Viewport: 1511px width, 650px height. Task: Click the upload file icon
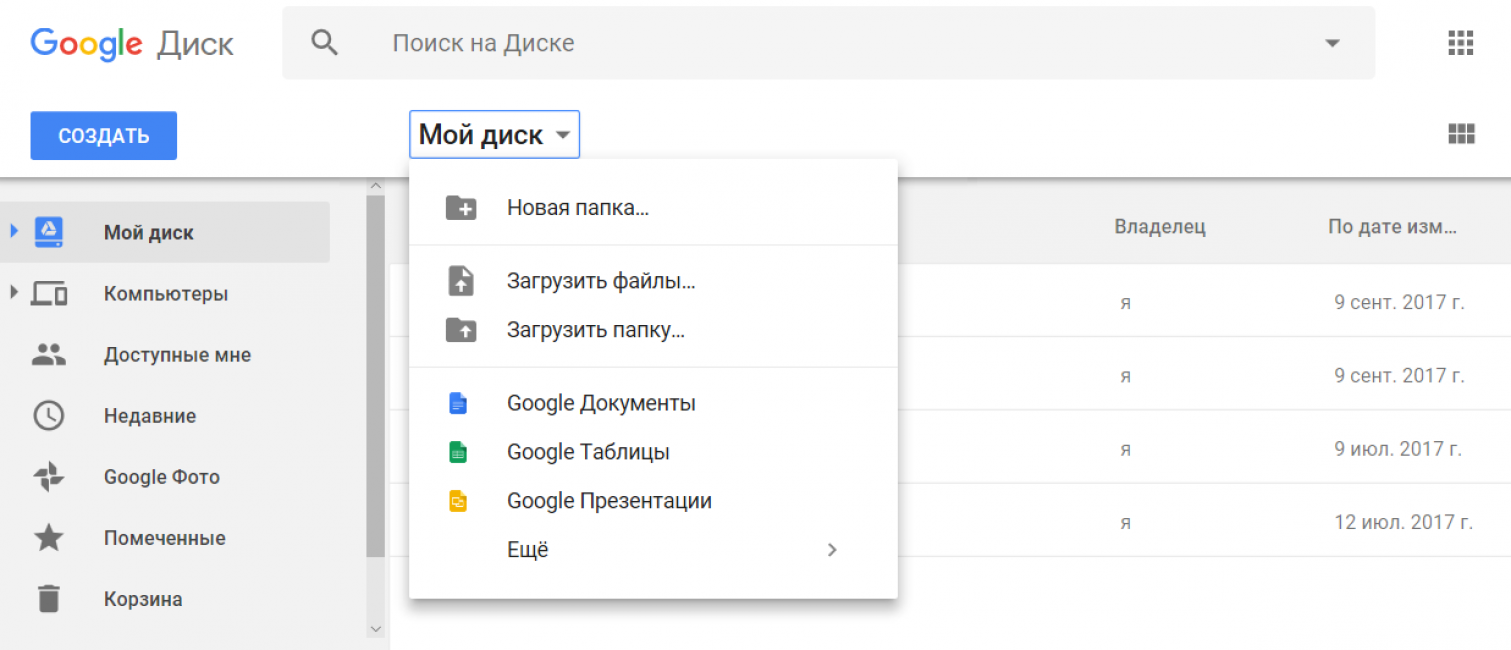[460, 281]
